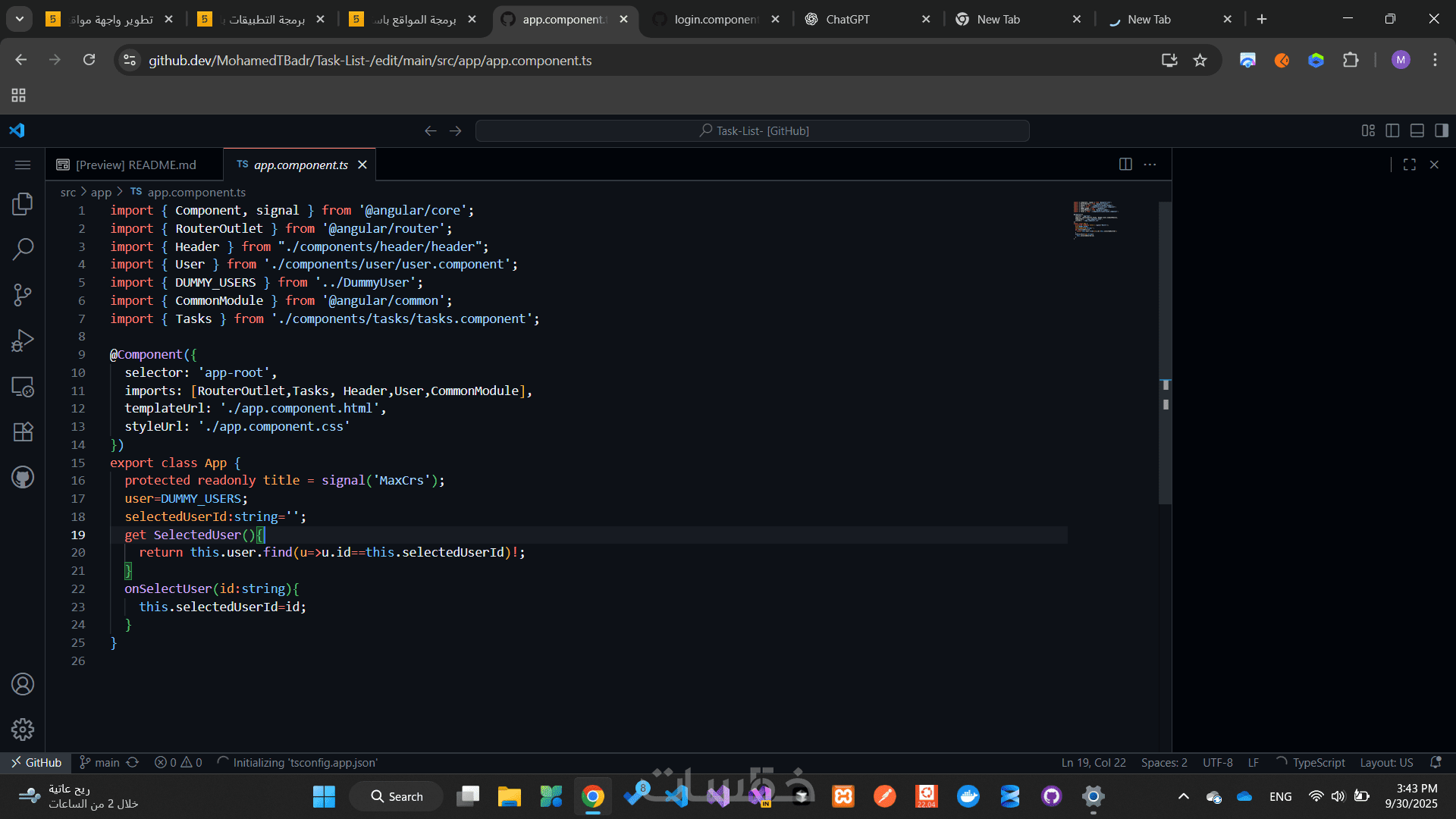
Task: Click the Task-List command center bar
Action: coord(752,130)
